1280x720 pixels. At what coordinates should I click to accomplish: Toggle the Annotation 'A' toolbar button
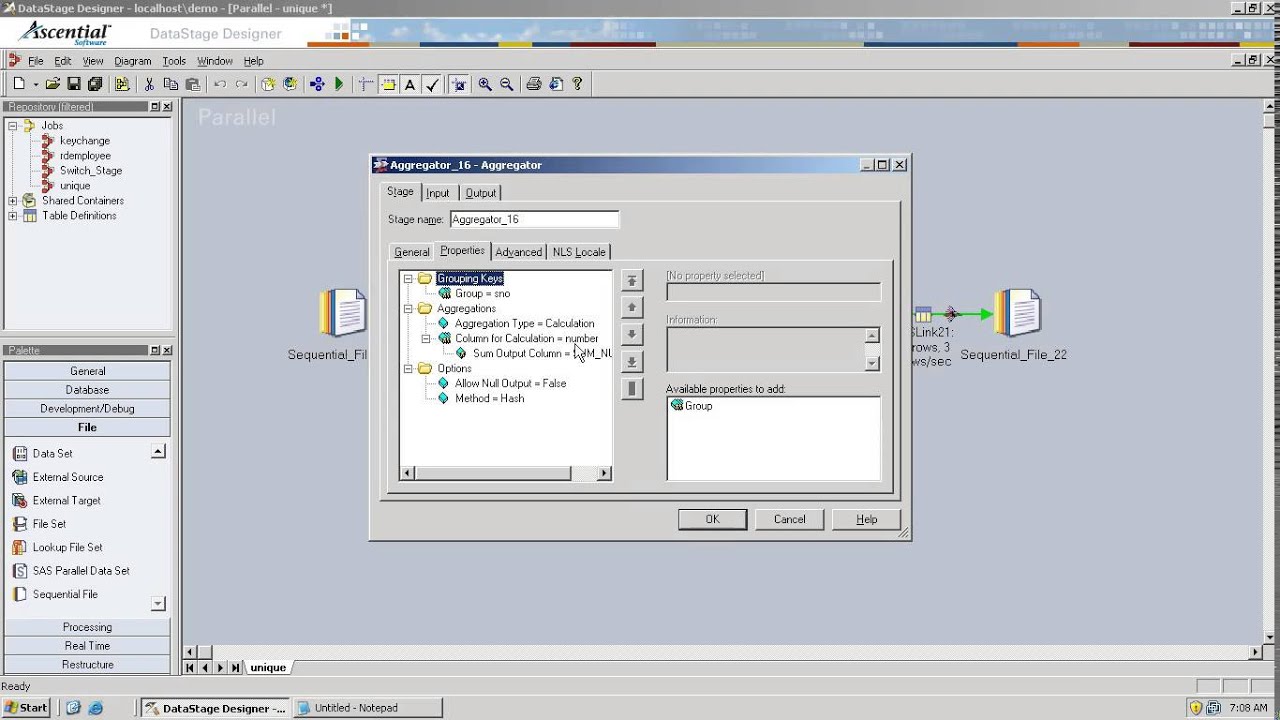pyautogui.click(x=410, y=85)
